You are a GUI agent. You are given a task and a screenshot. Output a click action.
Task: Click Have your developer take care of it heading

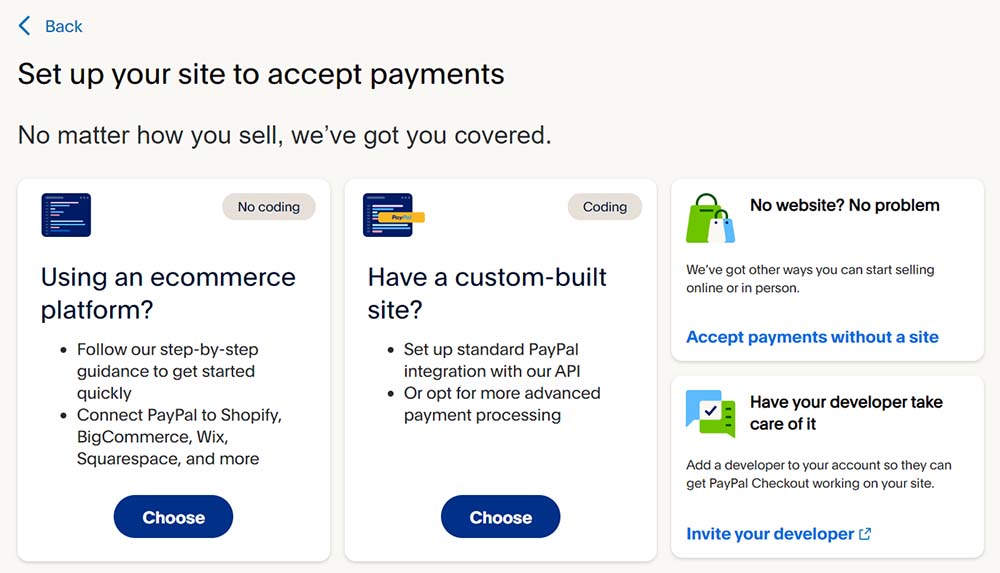tap(846, 413)
